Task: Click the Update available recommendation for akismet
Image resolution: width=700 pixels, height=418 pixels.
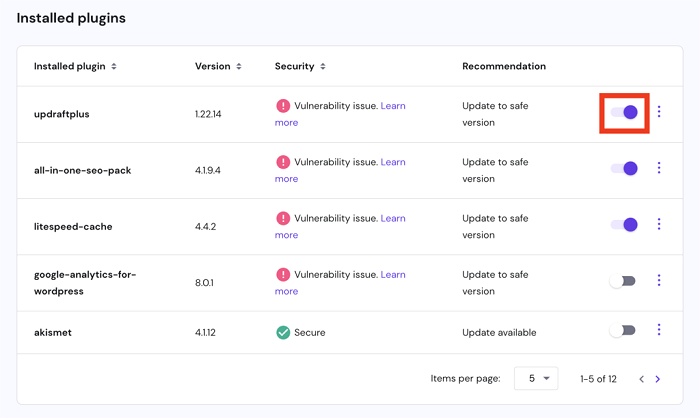Action: point(499,332)
